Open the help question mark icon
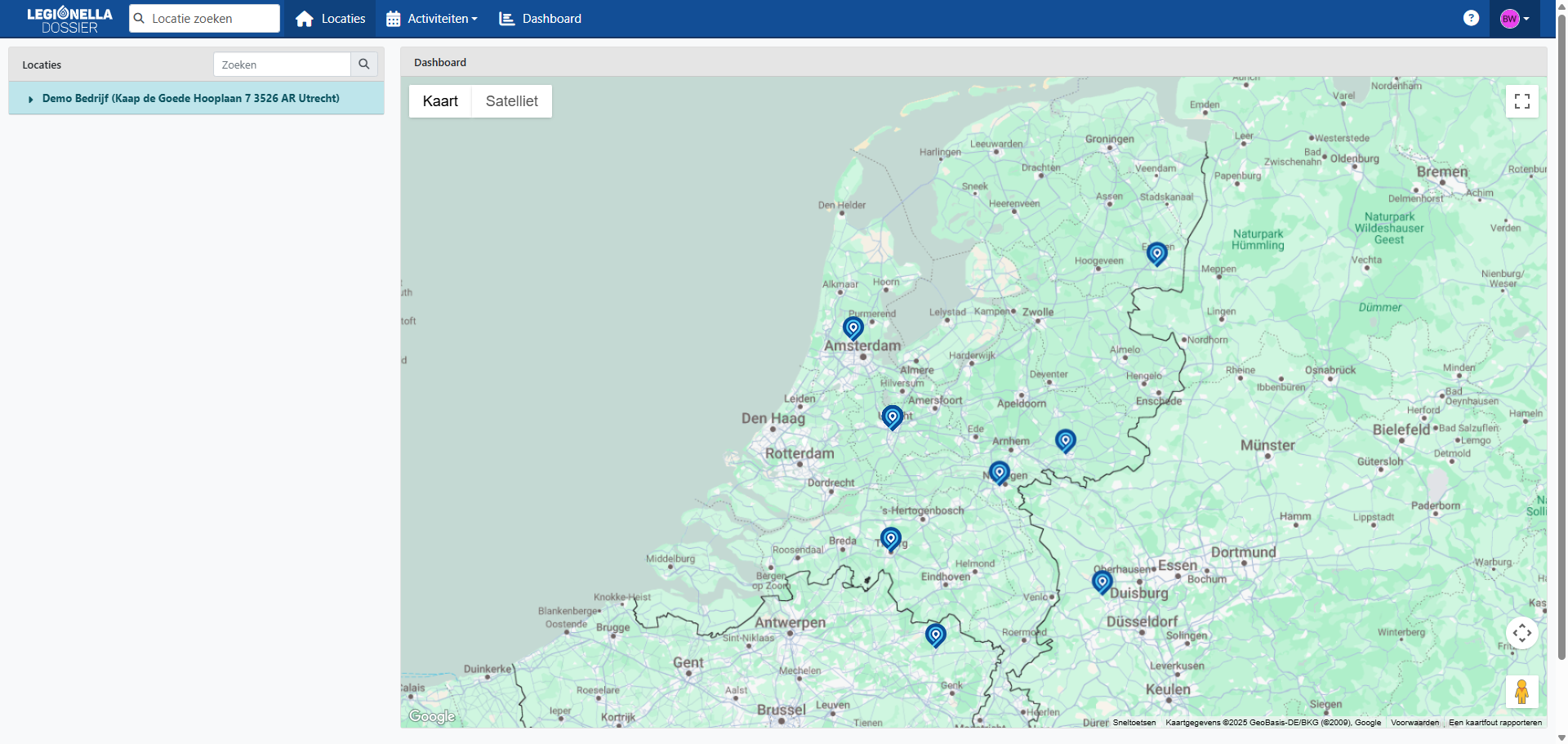The height and width of the screenshot is (744, 1568). 1471,18
